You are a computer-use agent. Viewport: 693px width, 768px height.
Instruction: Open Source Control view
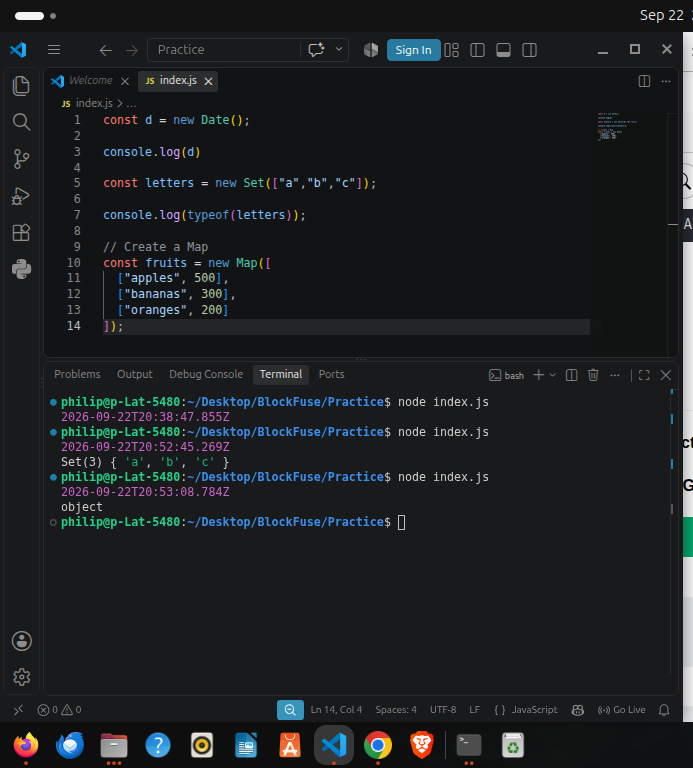coord(21,159)
